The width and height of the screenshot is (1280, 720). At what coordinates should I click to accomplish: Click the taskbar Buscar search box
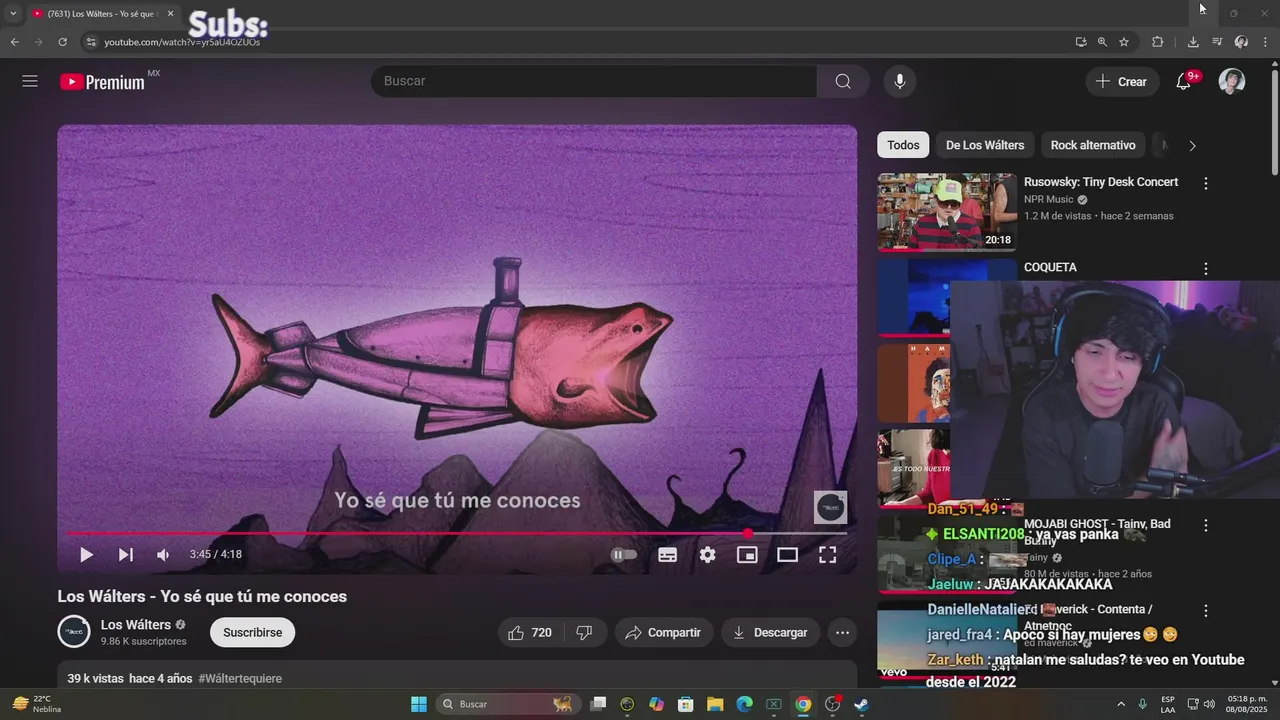(510, 704)
